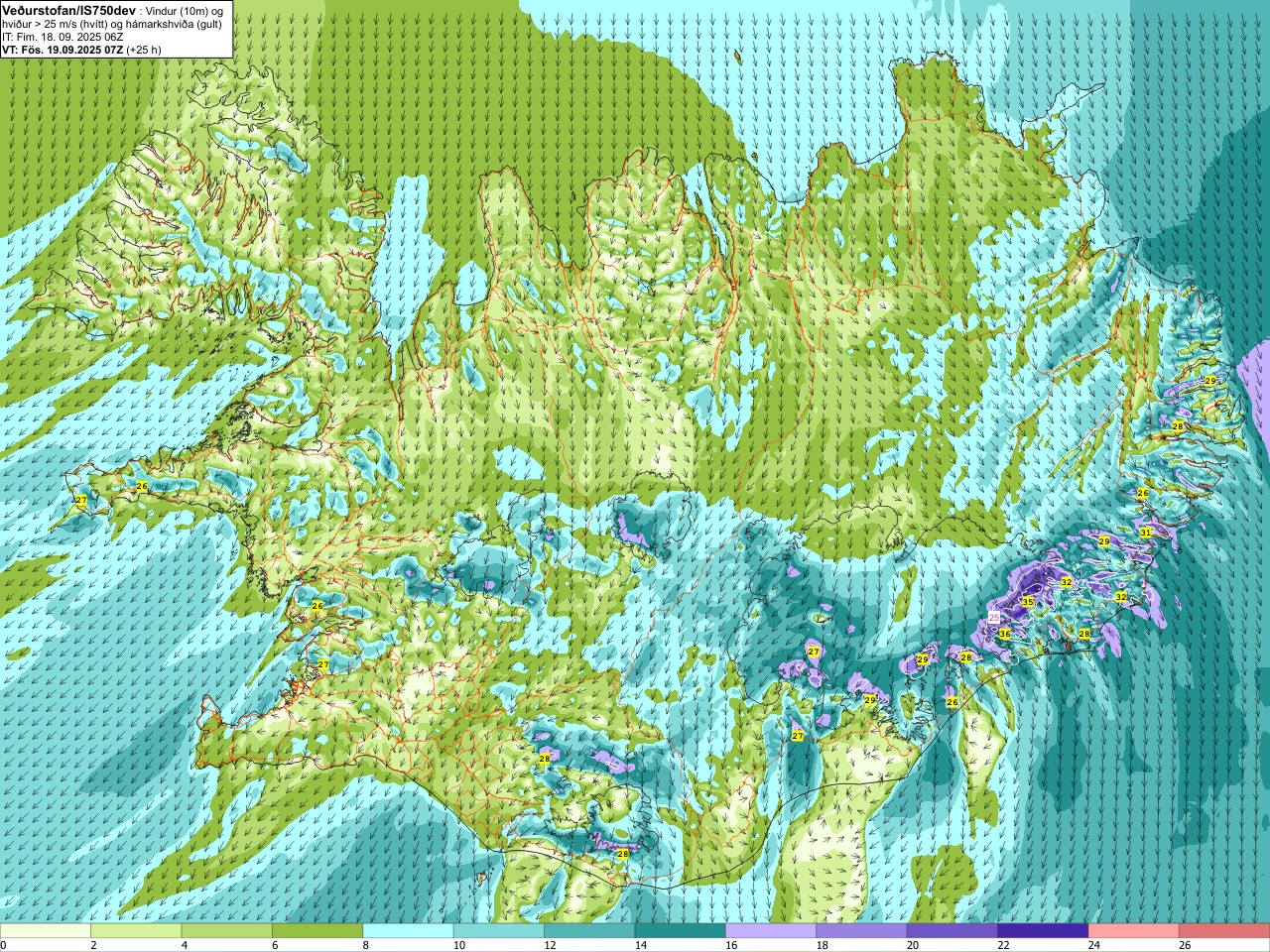1270x952 pixels.
Task: Click the 22–24 m/s dark indigo legend swatch
Action: point(1043,931)
